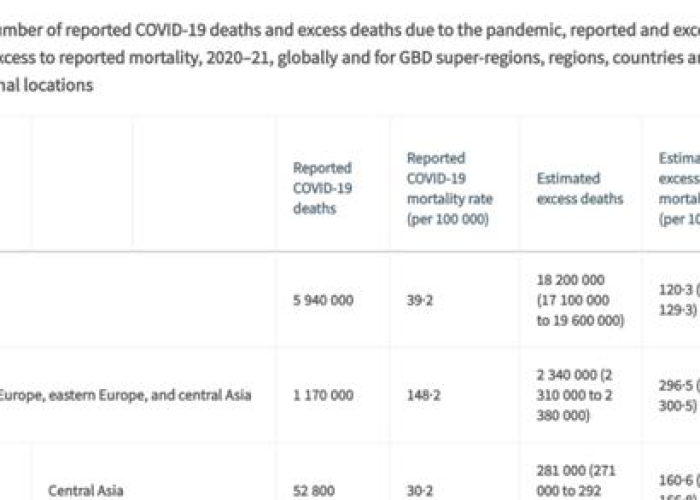Click the 1 170 000 reported deaths value
Screen dimensions: 700x500
[x=323, y=396]
